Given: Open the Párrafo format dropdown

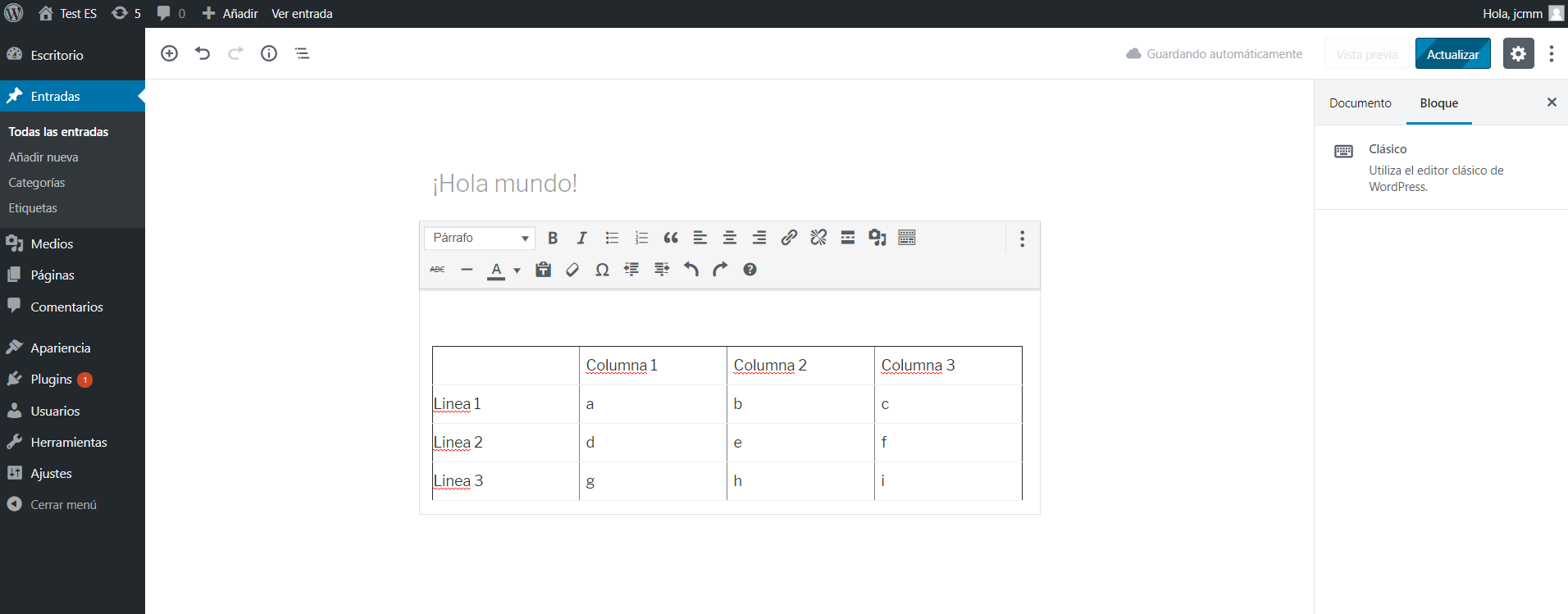Looking at the screenshot, I should pos(480,238).
